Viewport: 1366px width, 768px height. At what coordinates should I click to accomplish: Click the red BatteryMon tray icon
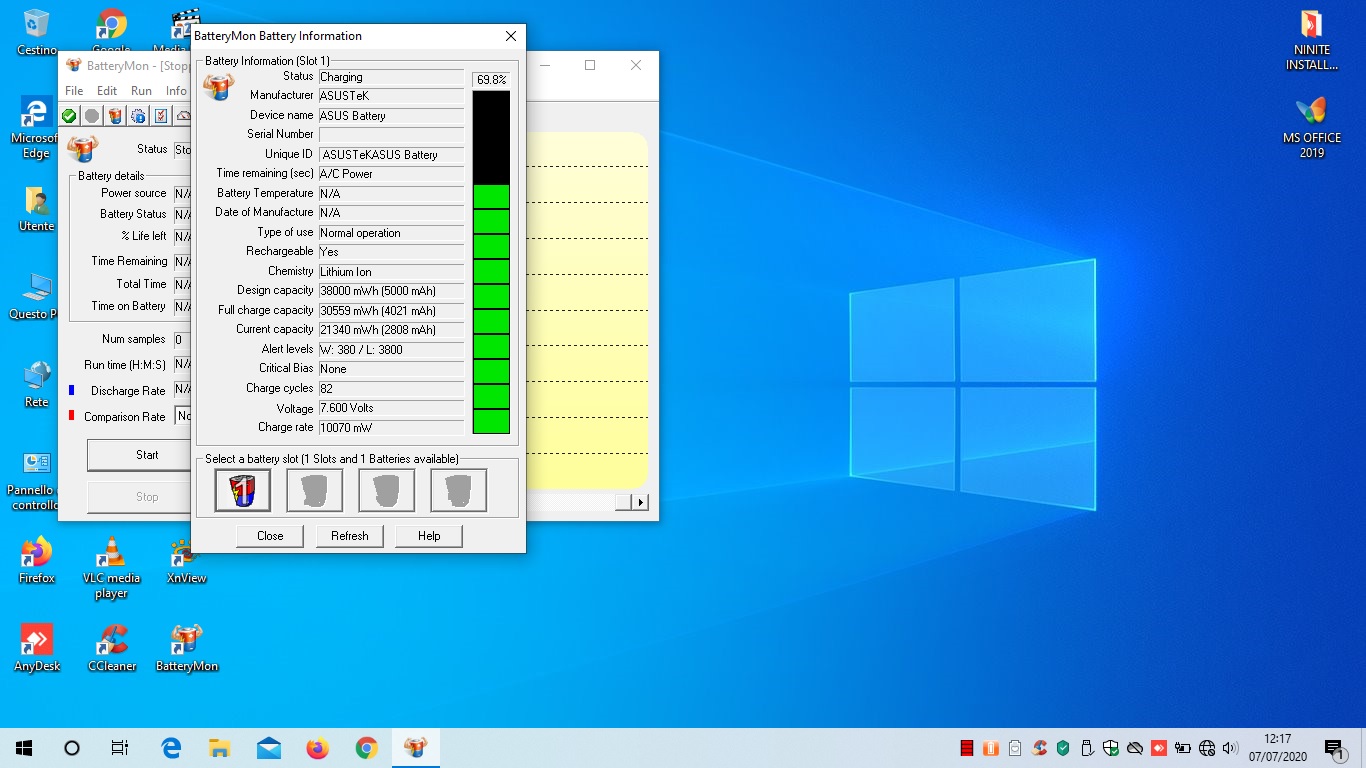pos(967,748)
